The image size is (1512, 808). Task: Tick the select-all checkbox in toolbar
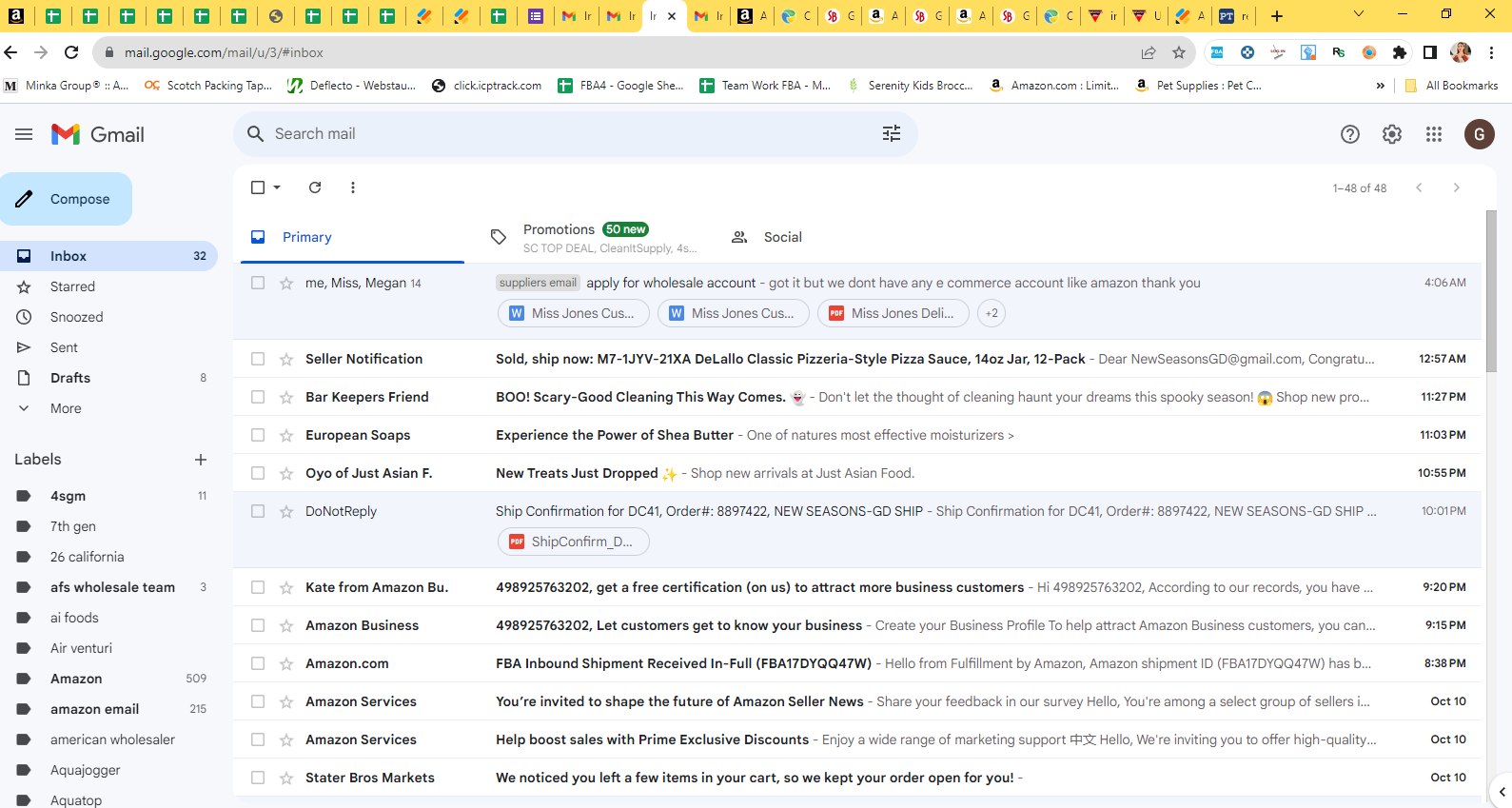click(258, 187)
